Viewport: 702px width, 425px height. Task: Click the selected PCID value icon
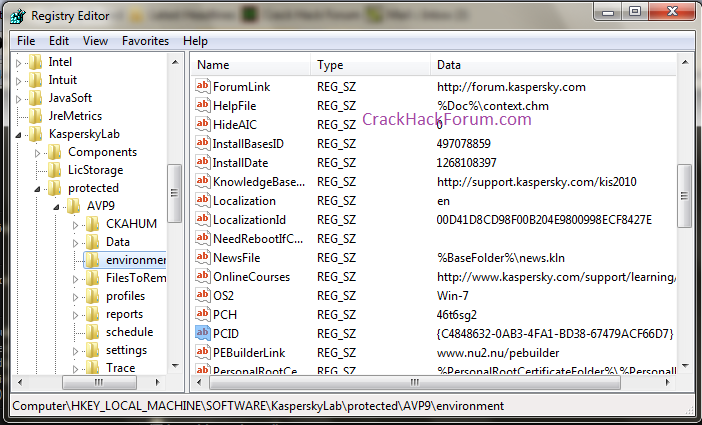point(203,334)
